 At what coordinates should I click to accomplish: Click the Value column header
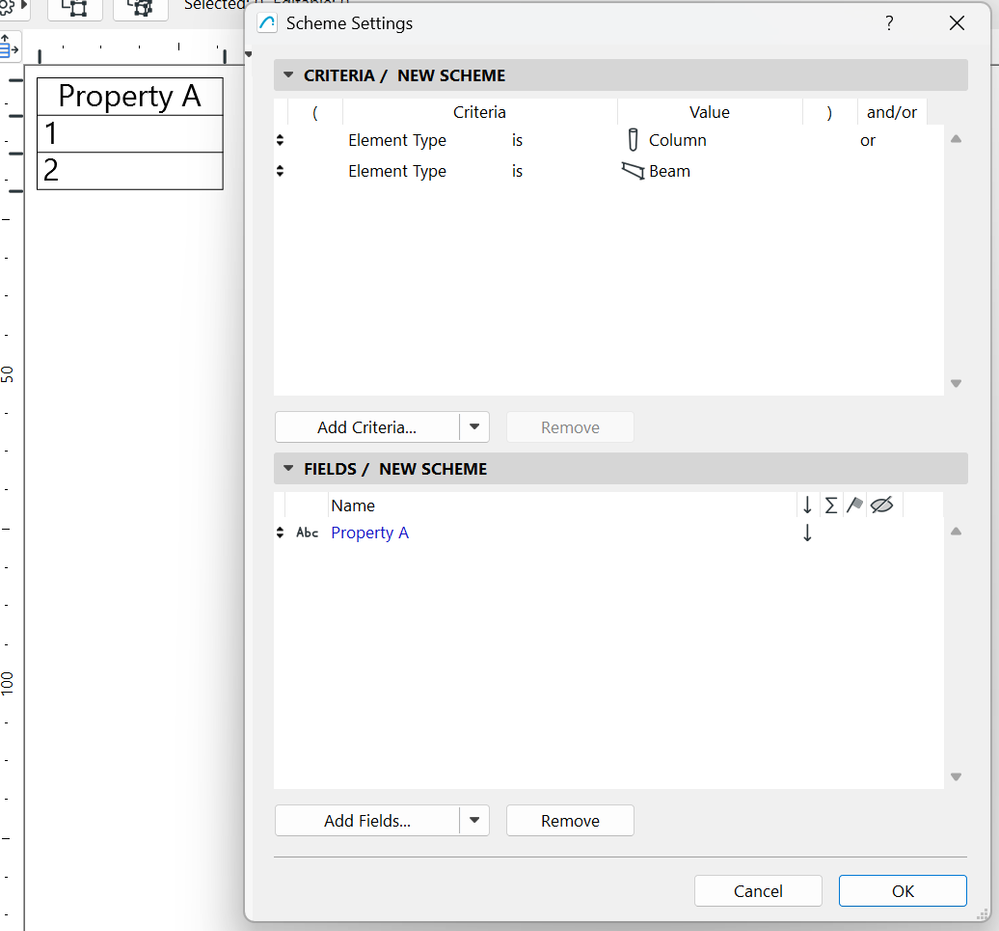709,112
